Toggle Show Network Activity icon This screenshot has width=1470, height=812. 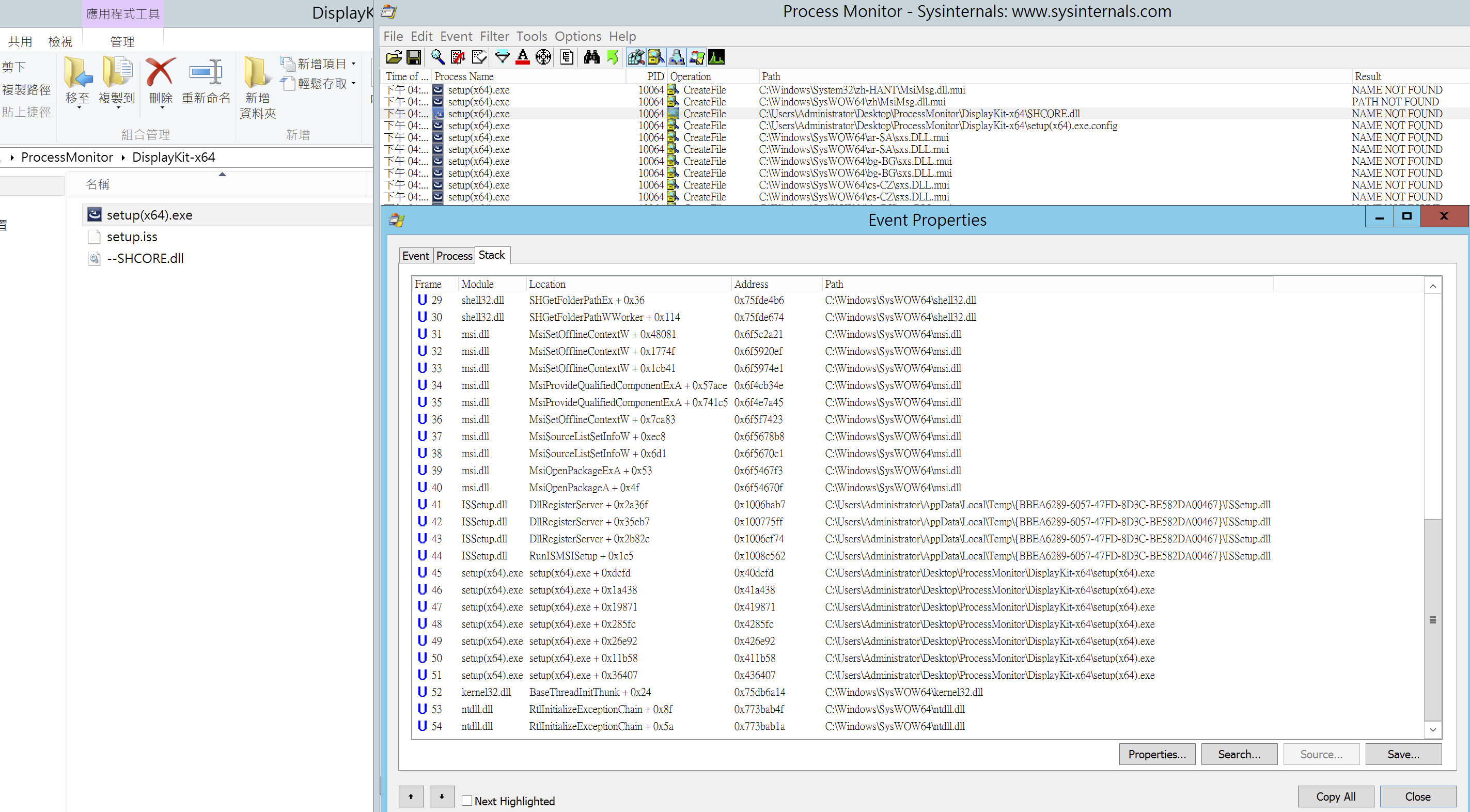[676, 57]
